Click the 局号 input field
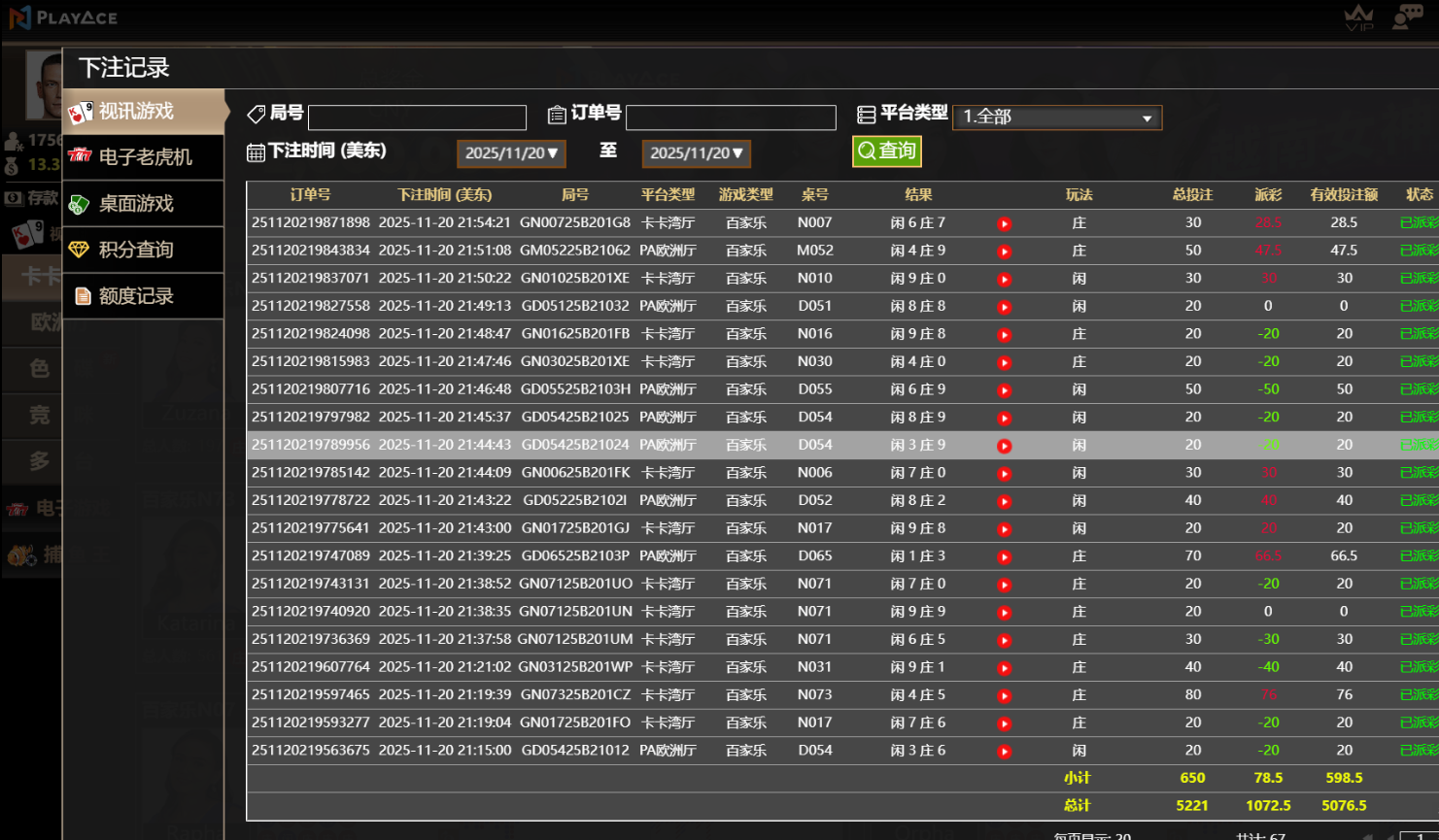 point(417,118)
